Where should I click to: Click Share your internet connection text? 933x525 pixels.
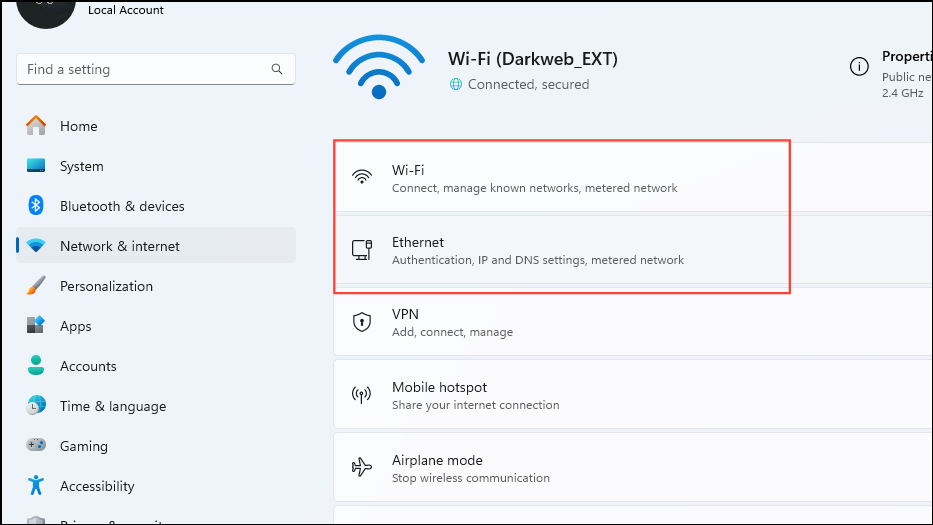[x=475, y=405]
